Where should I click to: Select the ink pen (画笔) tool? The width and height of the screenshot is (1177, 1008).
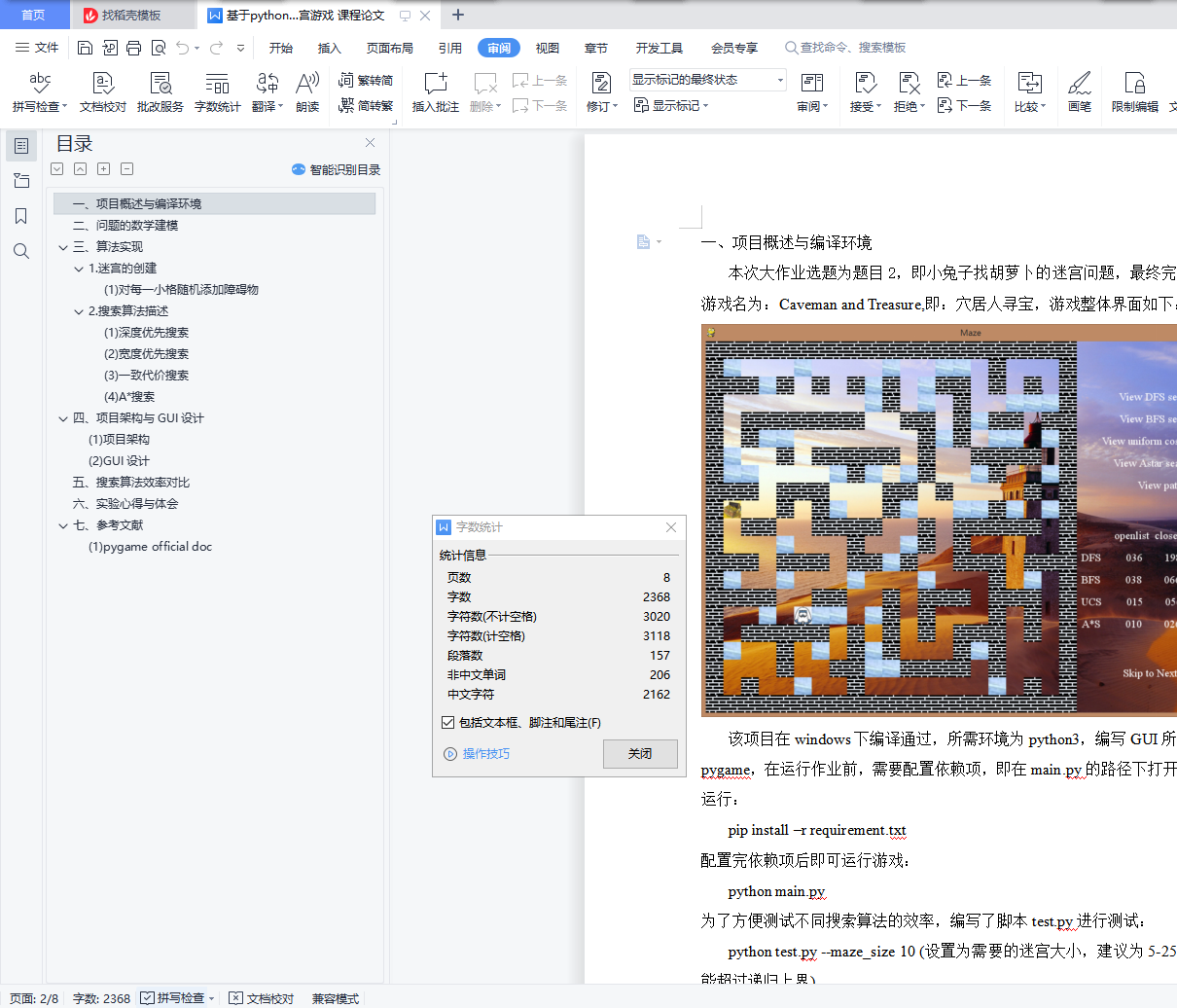[1080, 91]
